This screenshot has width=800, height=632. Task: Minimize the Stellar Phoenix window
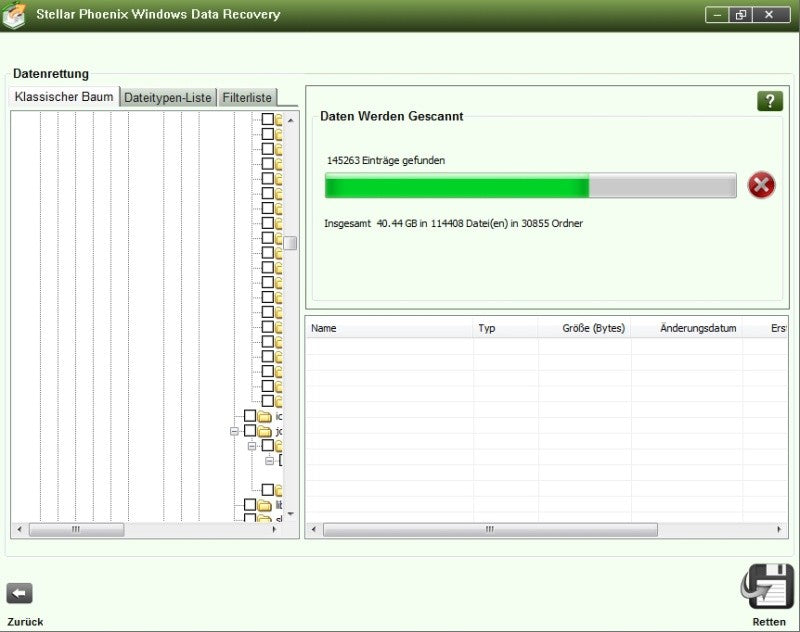717,15
